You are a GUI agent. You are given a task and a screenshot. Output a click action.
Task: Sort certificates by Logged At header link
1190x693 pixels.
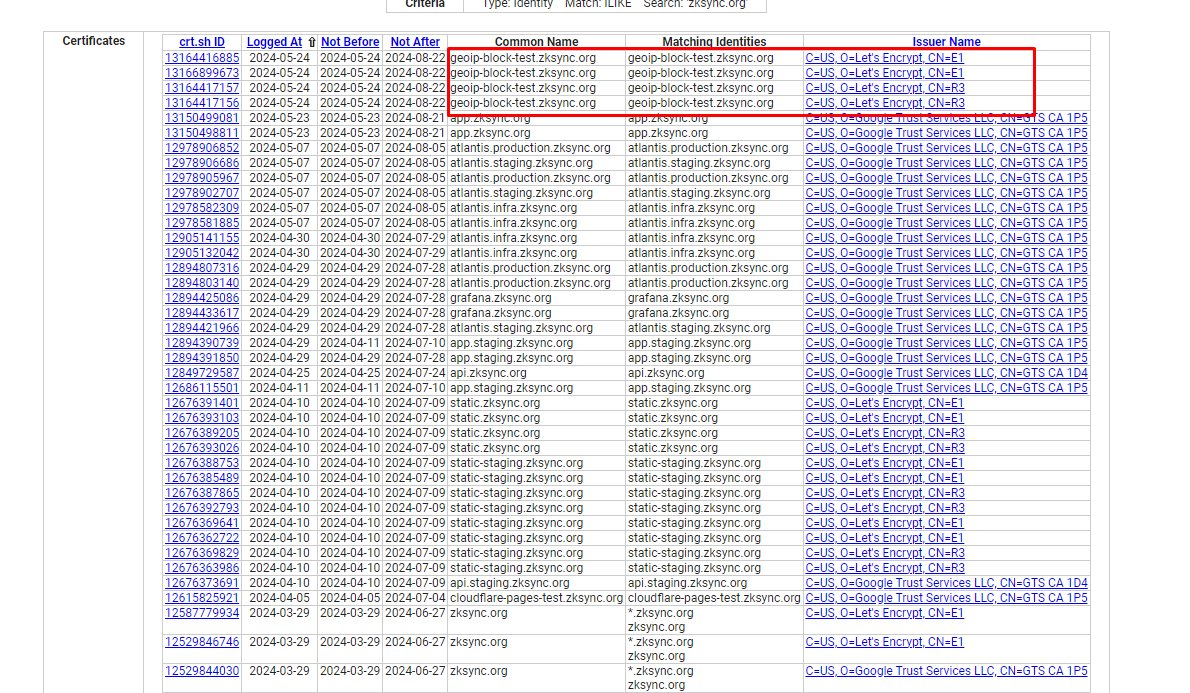pyautogui.click(x=274, y=43)
